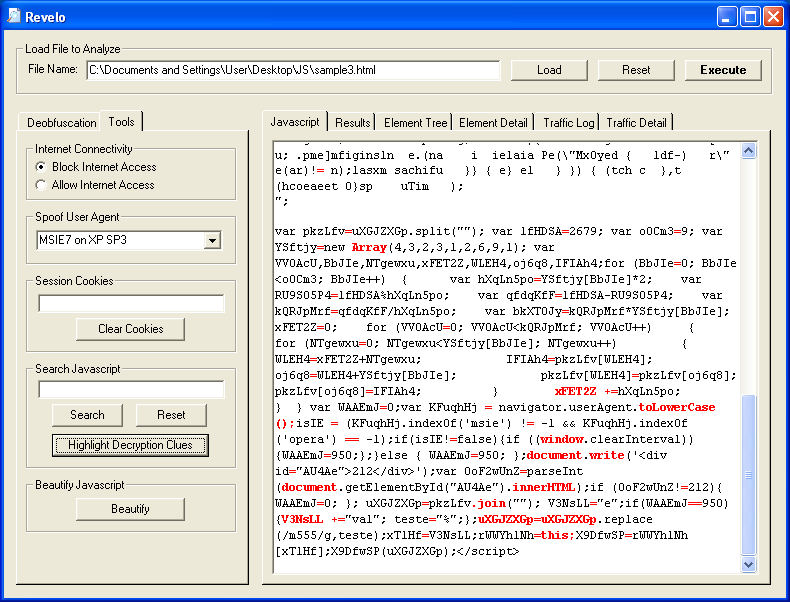Reset the loaded file
Screen dimensions: 790x602
click(x=636, y=70)
